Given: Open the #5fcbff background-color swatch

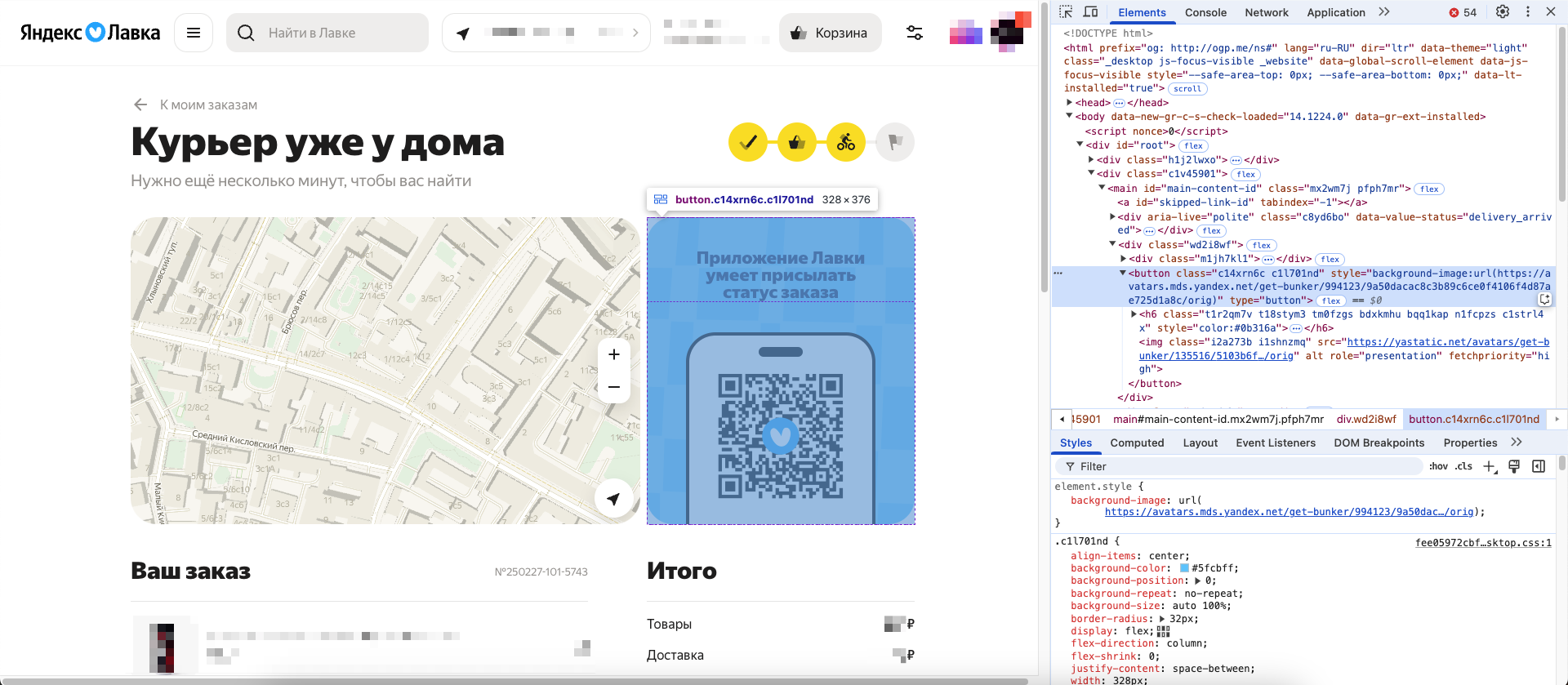Looking at the screenshot, I should (x=1184, y=568).
